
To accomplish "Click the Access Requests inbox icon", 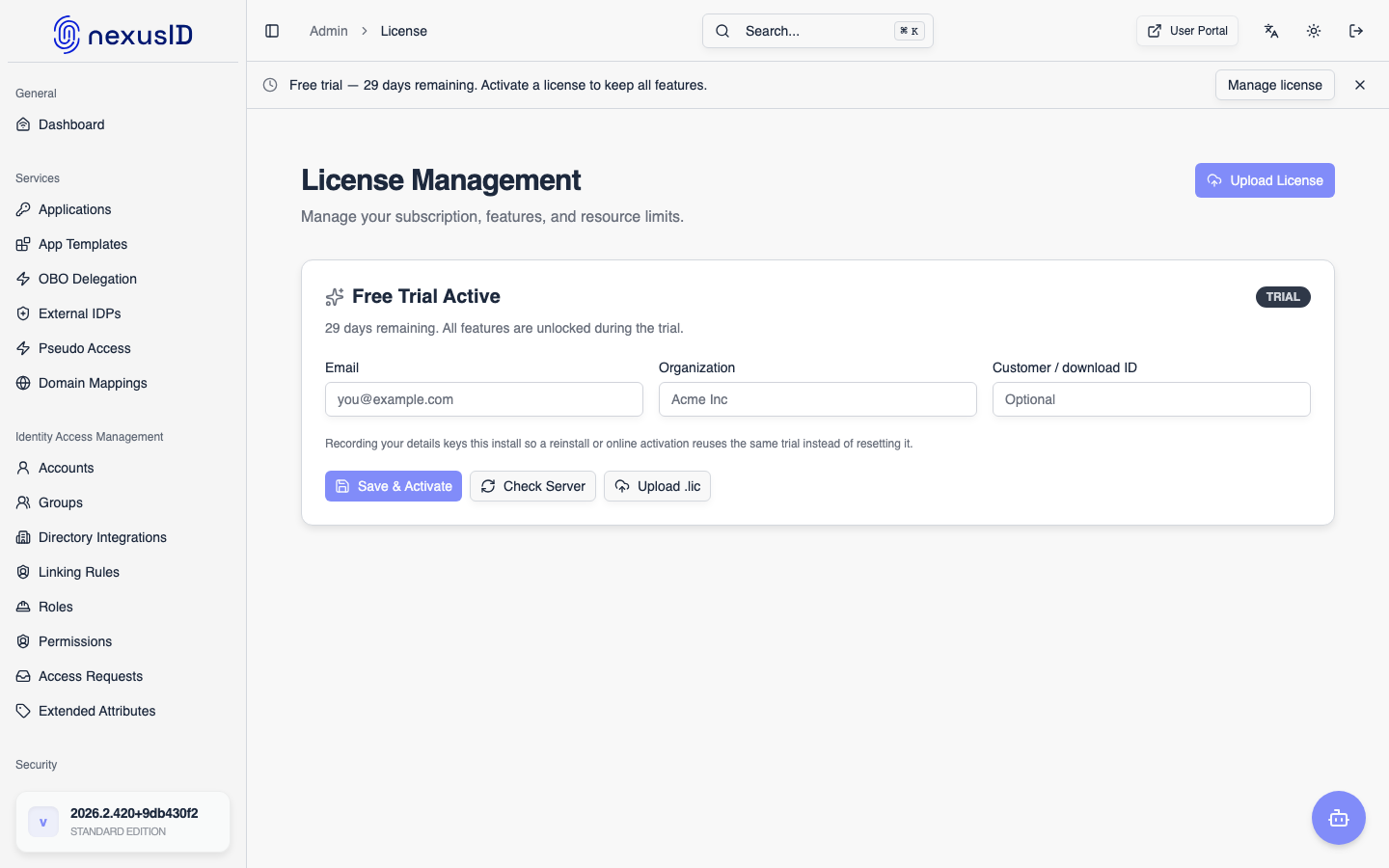I will (23, 676).
